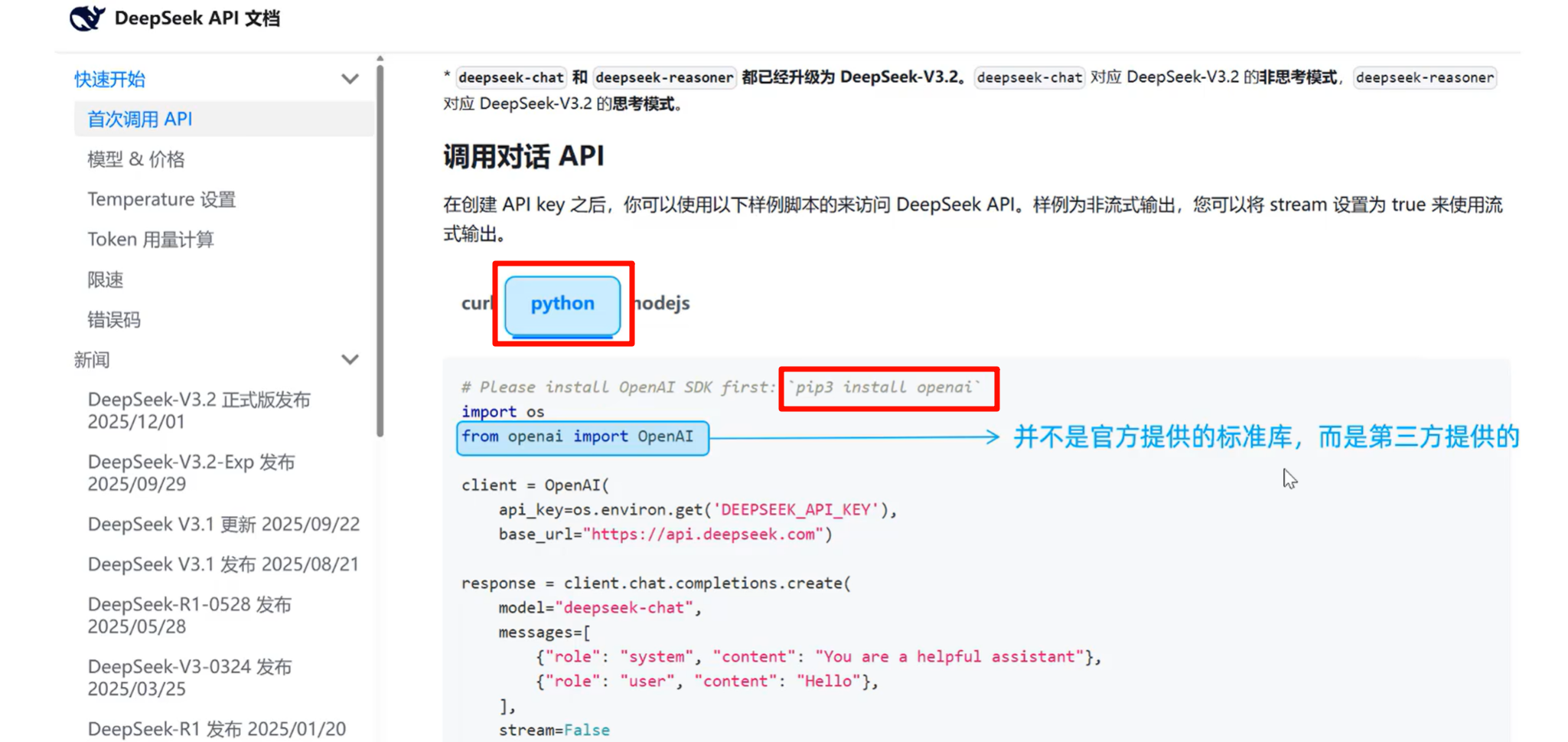Open DeepSeek-V3.2 正式版发布 news item
1568x742 pixels.
click(199, 410)
